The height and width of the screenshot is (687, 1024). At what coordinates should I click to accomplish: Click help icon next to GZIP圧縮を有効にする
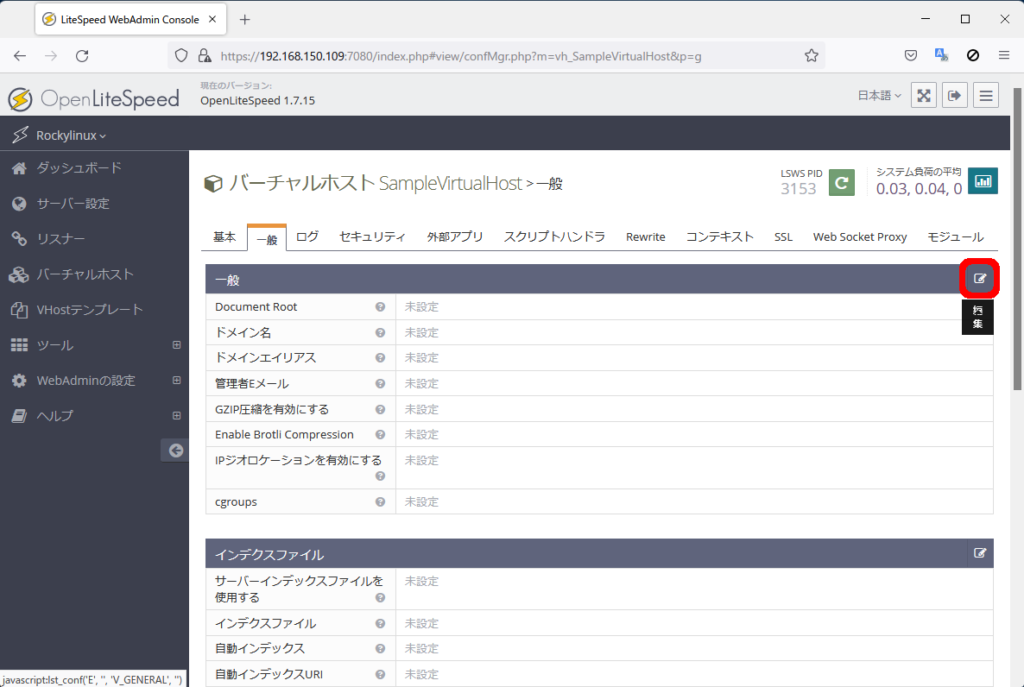380,409
